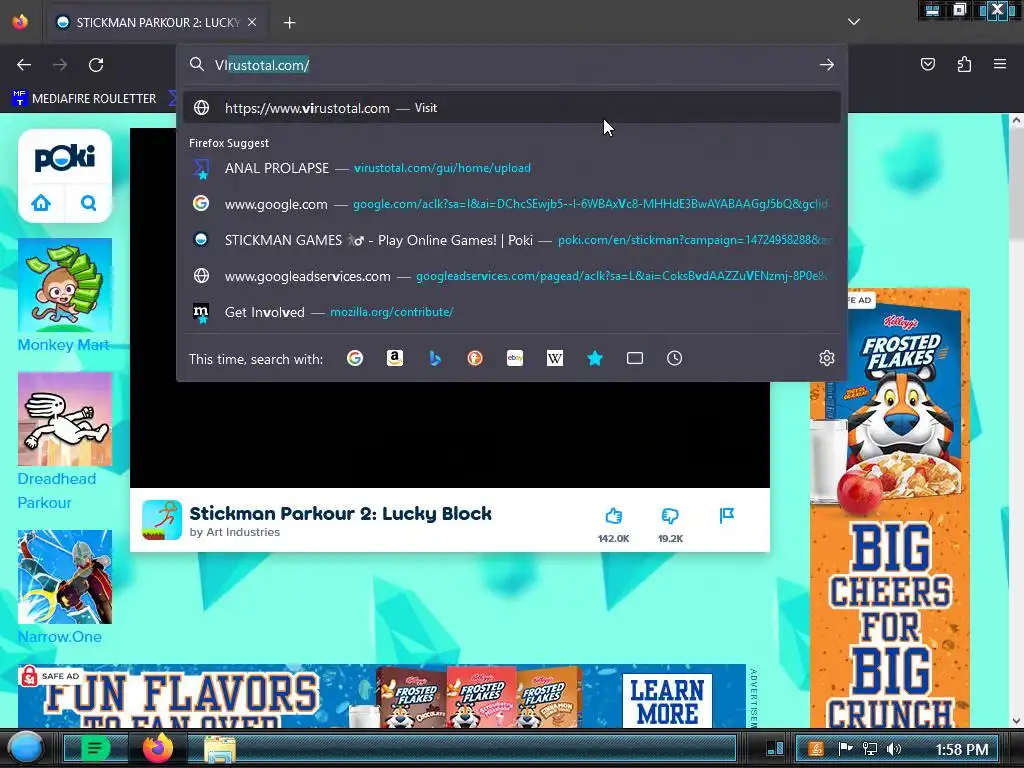Search this time with DuckDuckGo icon
This screenshot has height=768, width=1024.
pyautogui.click(x=475, y=358)
